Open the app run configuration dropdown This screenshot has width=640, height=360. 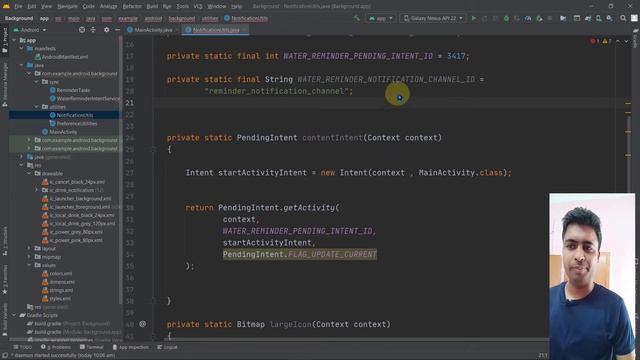pos(380,18)
